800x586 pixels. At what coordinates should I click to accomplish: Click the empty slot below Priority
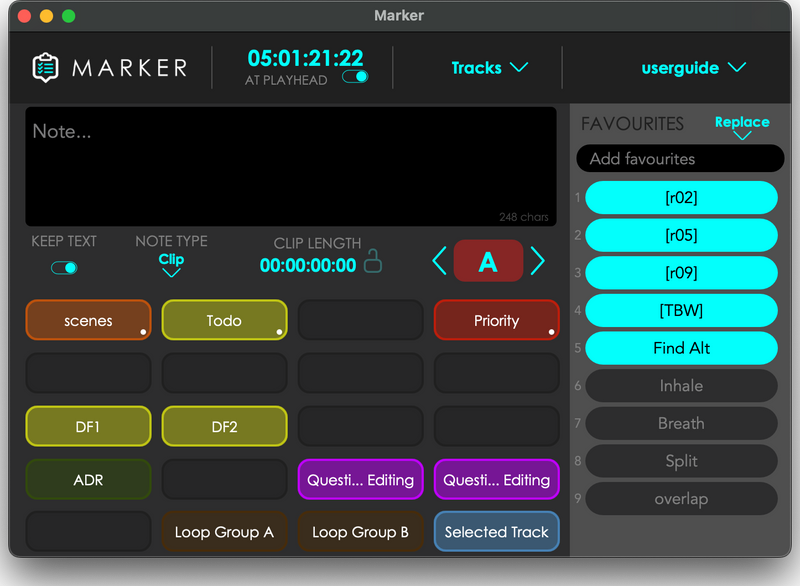[x=496, y=373]
